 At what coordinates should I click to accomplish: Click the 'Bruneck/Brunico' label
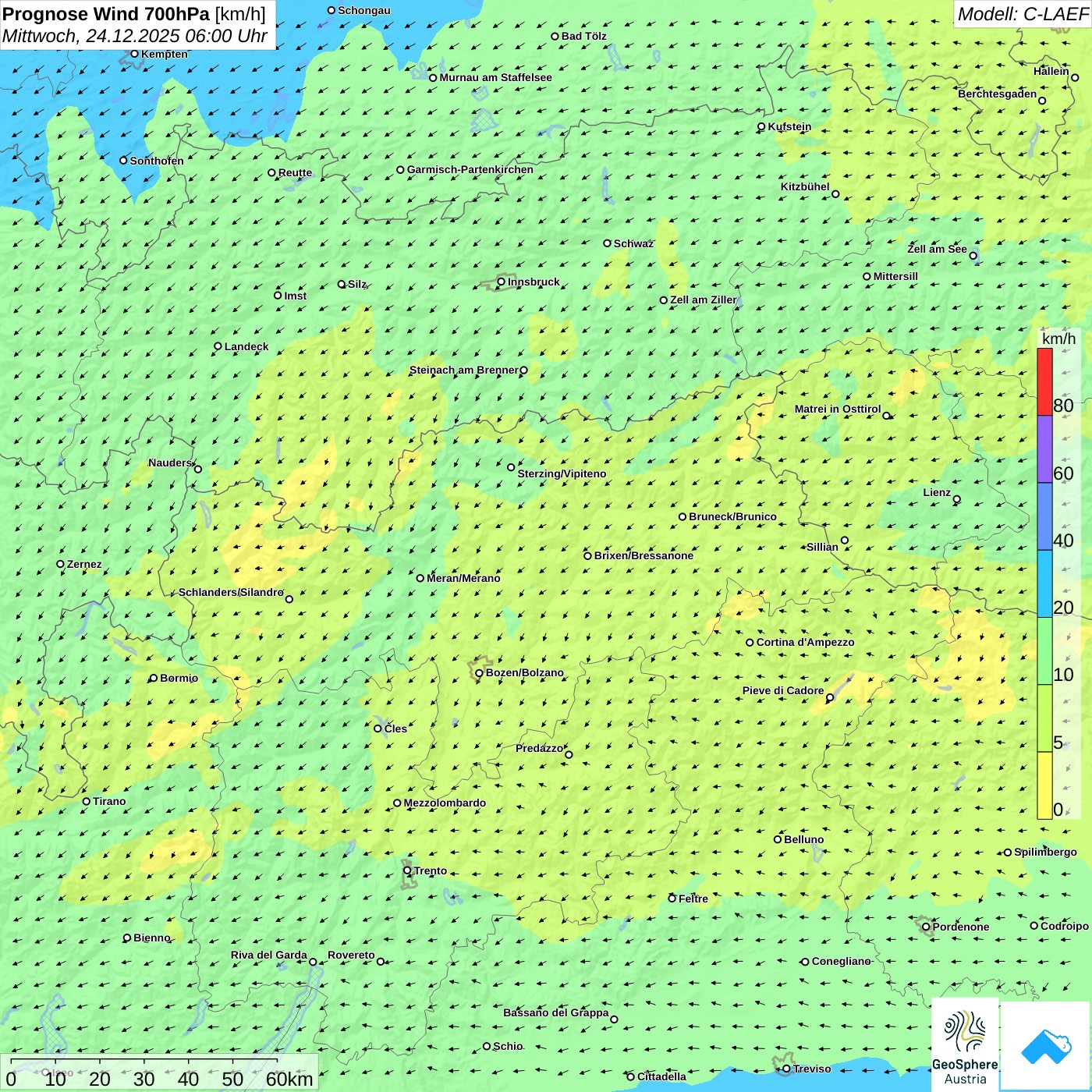tap(733, 516)
